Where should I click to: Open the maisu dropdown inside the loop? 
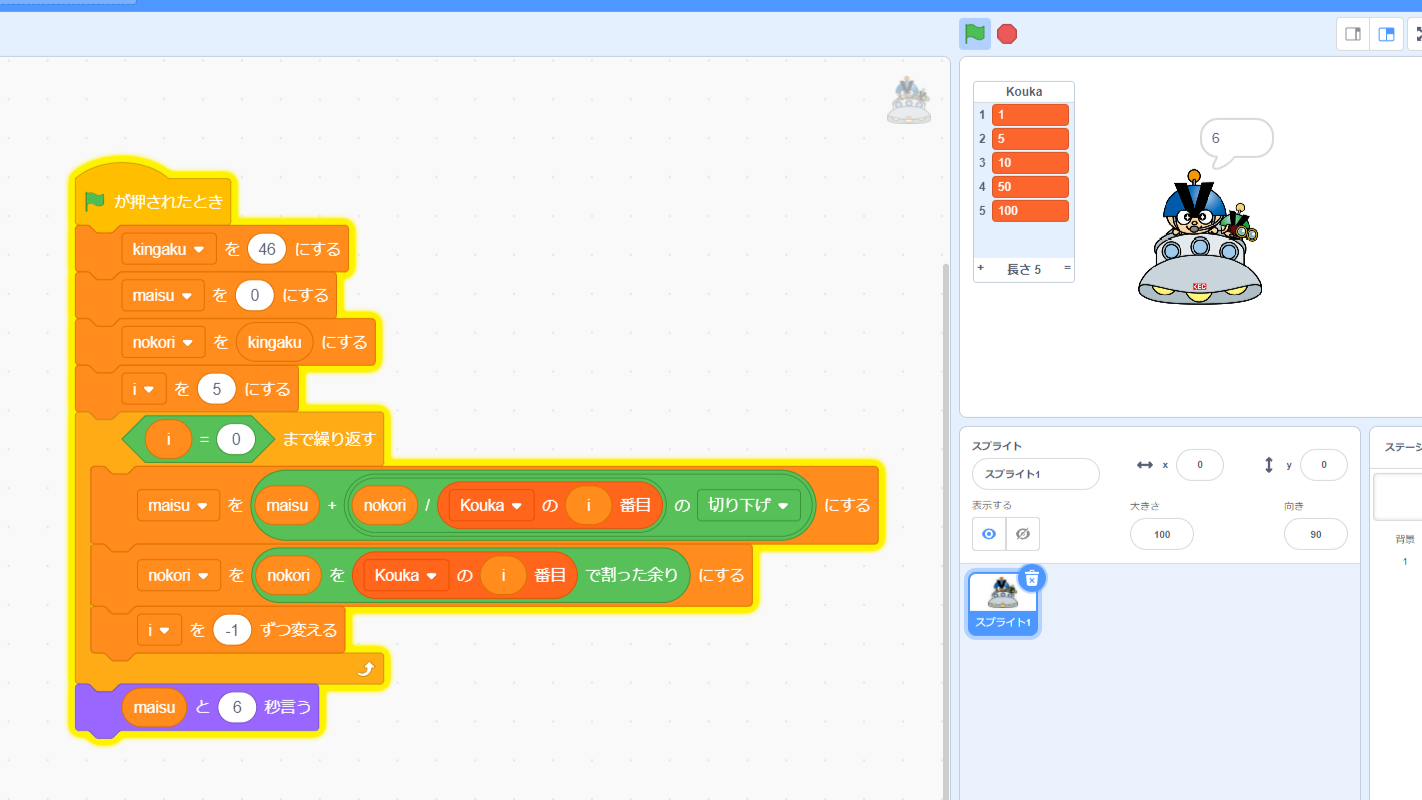[x=178, y=505]
